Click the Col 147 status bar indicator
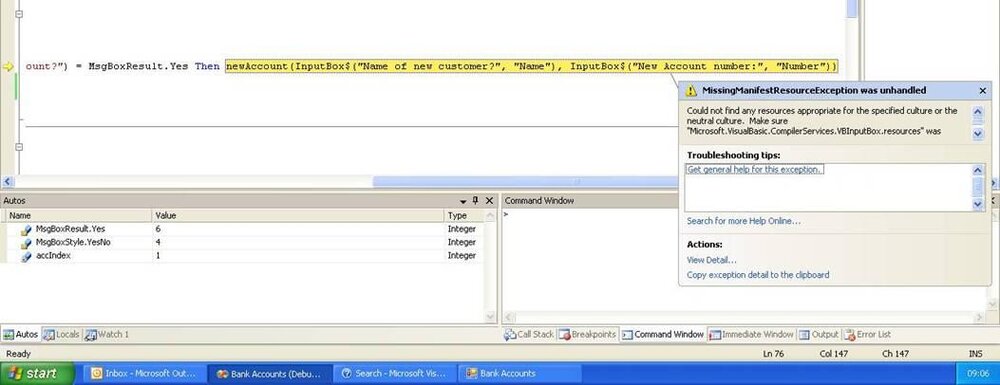 (x=834, y=354)
